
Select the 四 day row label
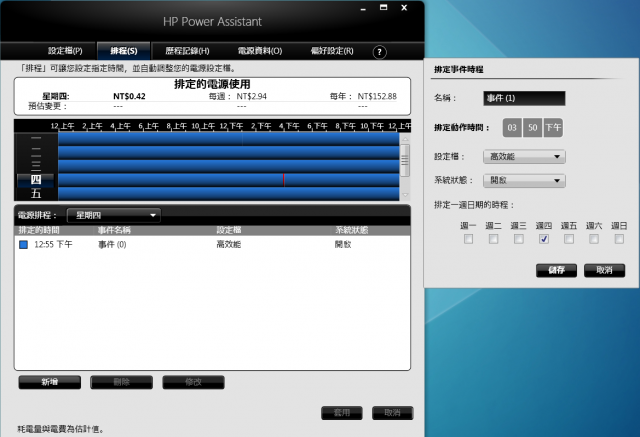click(36, 180)
